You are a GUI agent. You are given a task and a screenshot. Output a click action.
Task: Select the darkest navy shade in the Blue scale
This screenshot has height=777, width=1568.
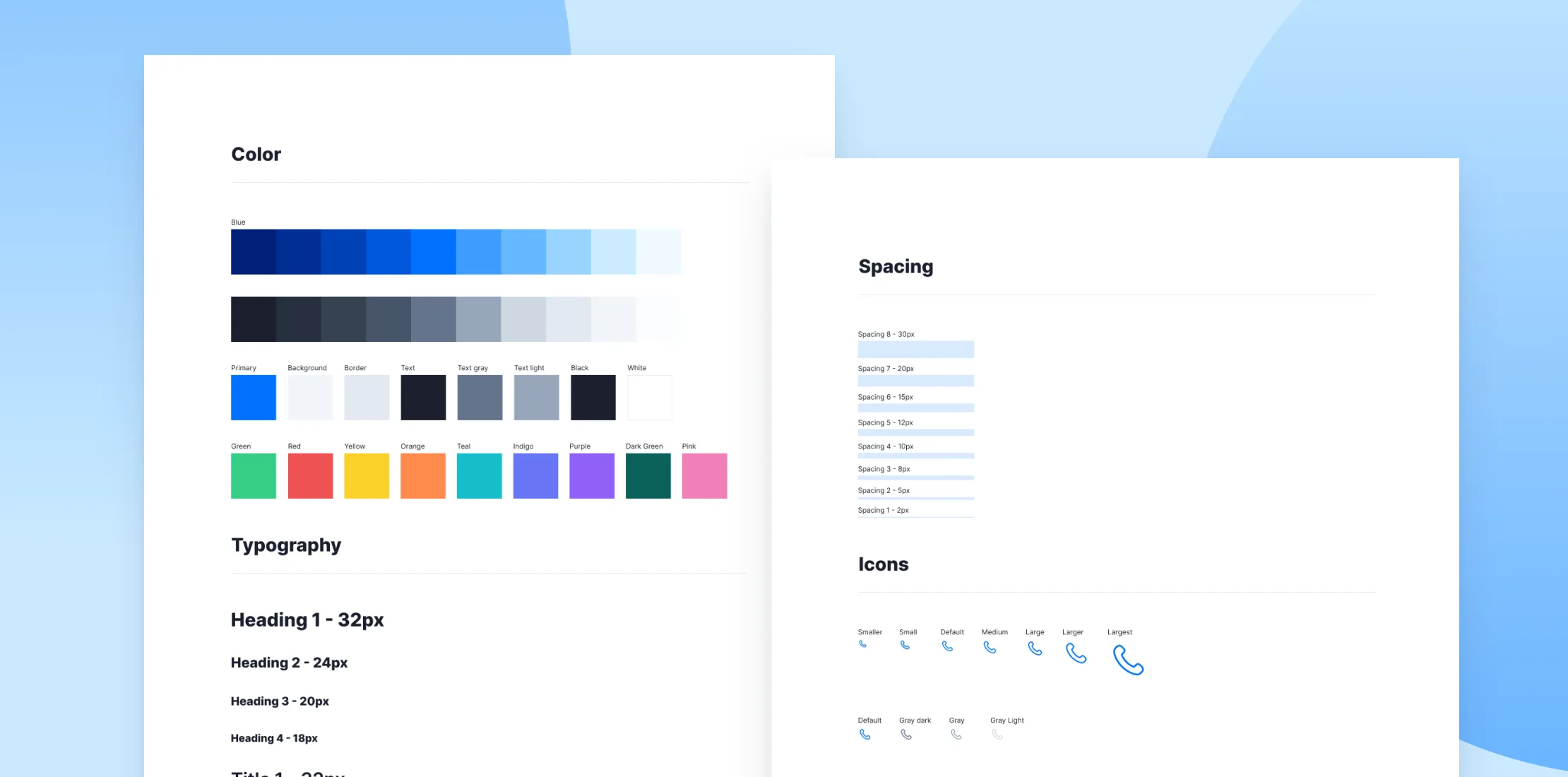tap(254, 251)
